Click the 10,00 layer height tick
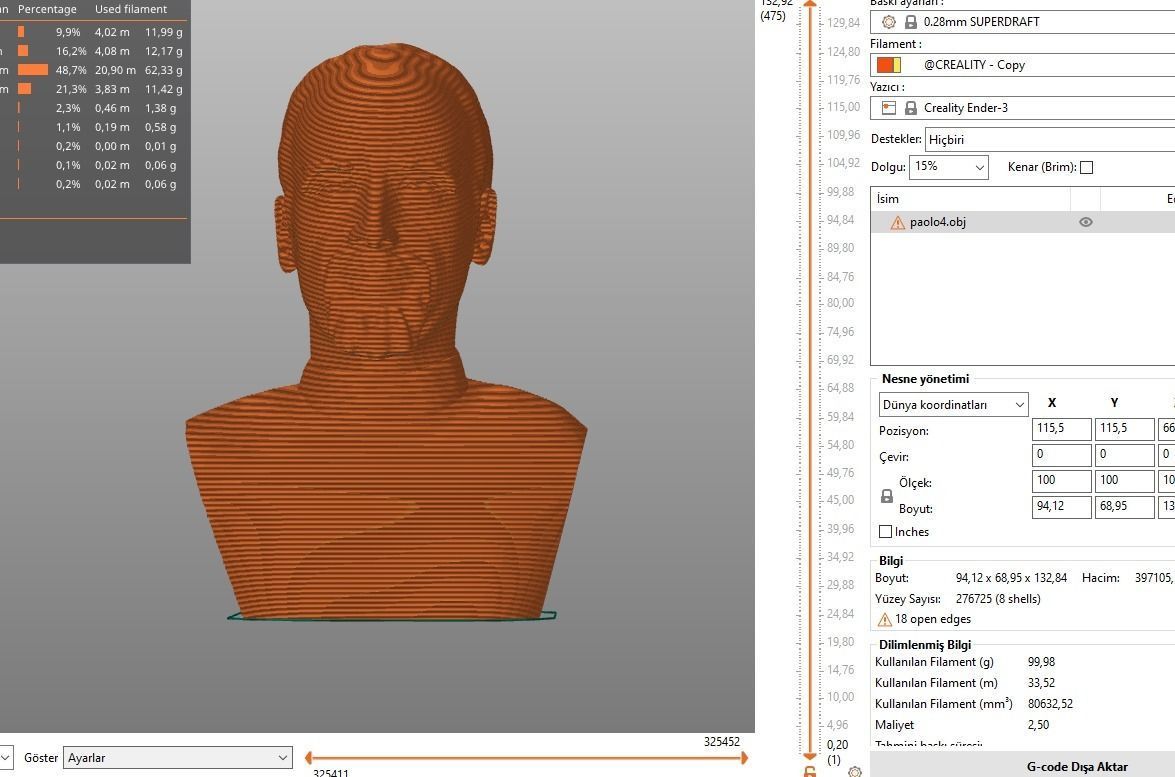Viewport: 1175px width, 777px height. point(840,697)
